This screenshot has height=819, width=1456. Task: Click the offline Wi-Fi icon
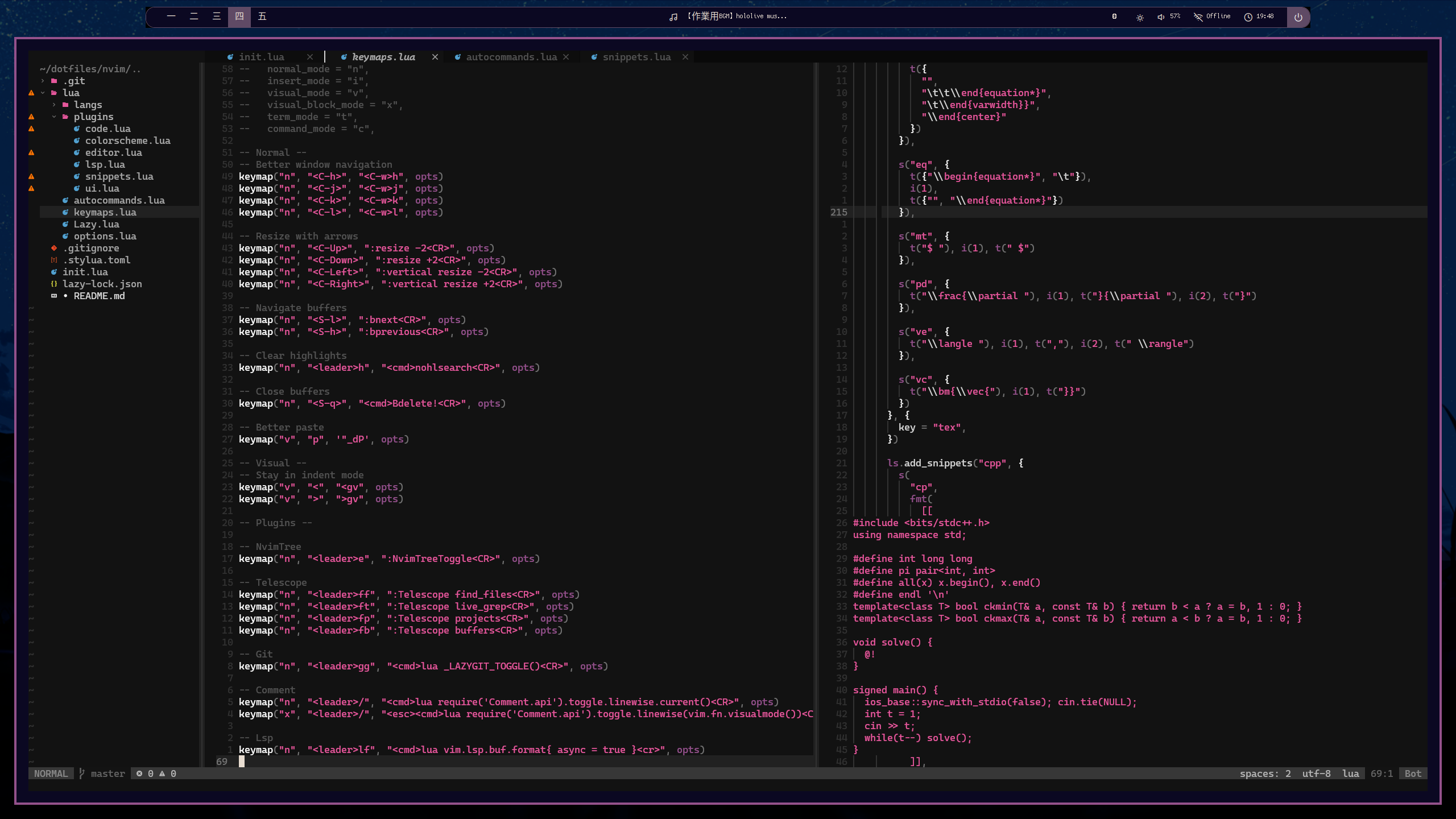point(1198,16)
